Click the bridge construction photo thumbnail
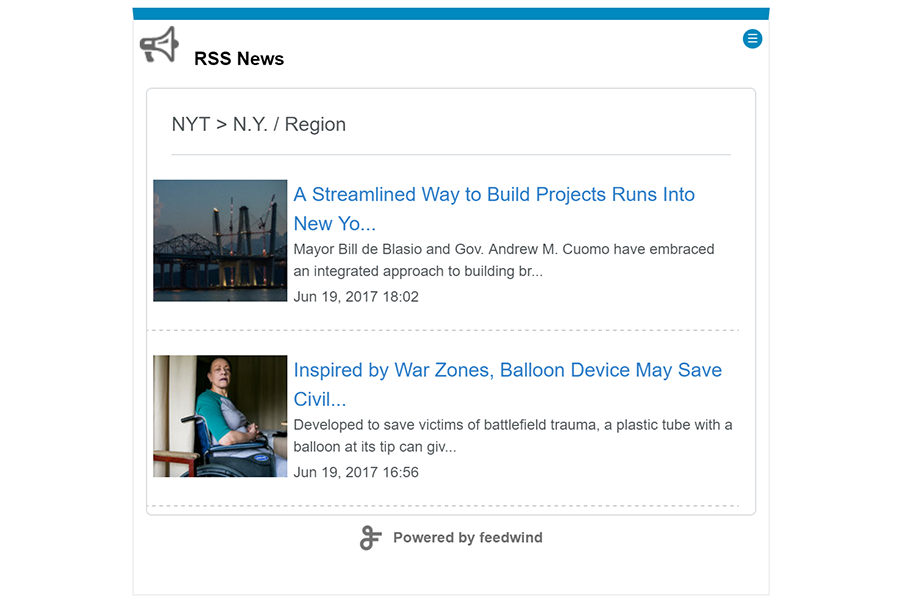The image size is (900, 600). point(220,241)
